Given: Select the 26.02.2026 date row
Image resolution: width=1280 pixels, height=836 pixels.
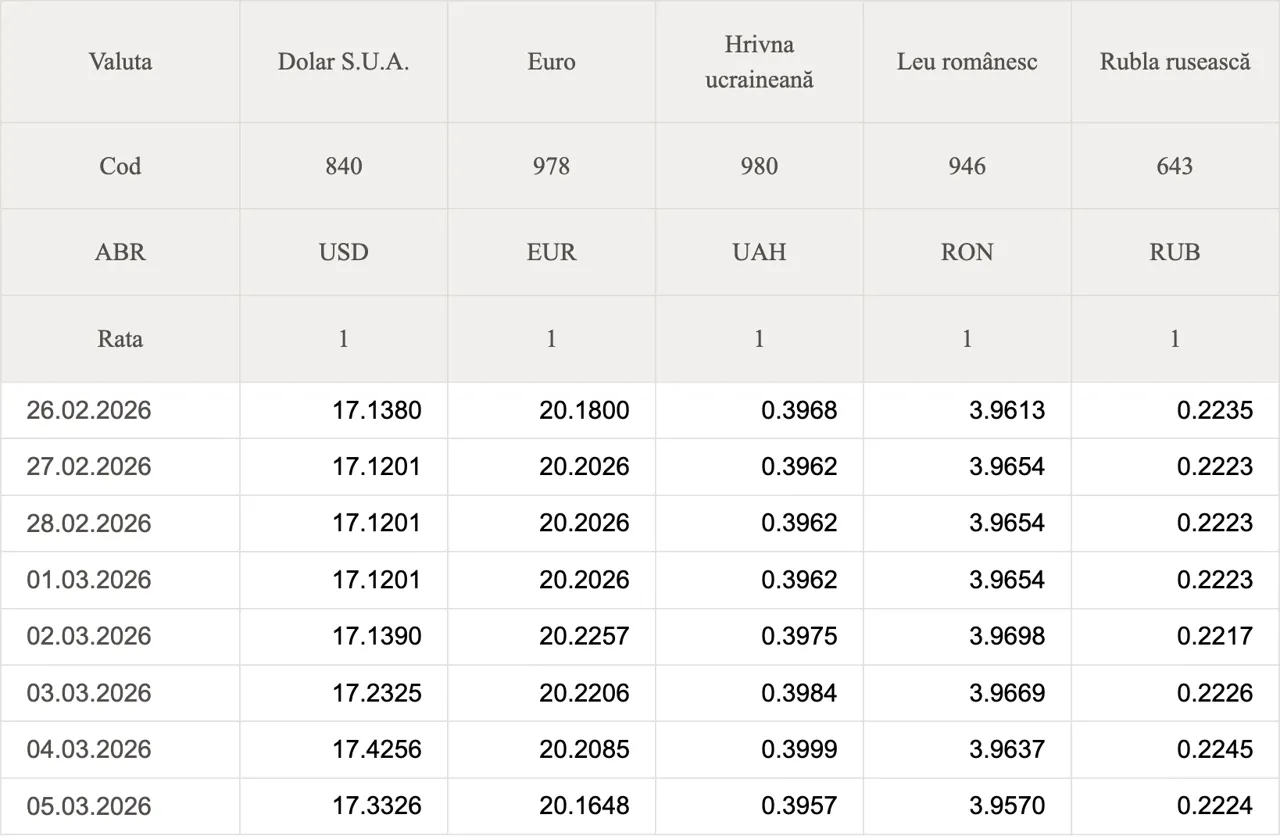Looking at the screenshot, I should coord(89,410).
